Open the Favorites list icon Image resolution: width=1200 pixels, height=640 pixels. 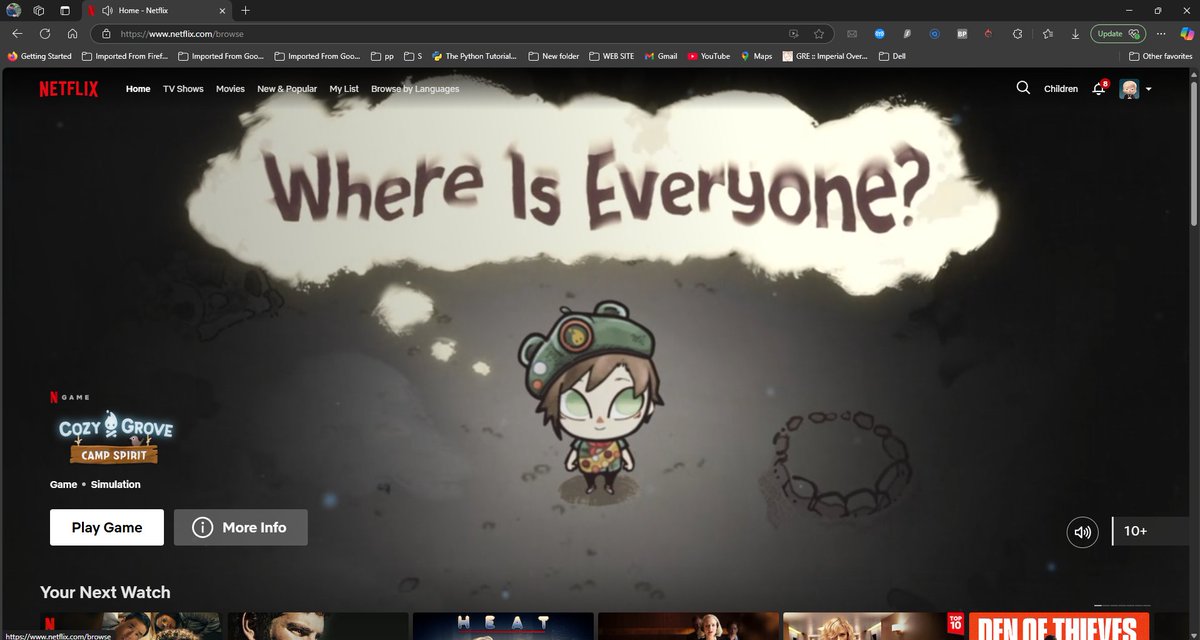1047,33
